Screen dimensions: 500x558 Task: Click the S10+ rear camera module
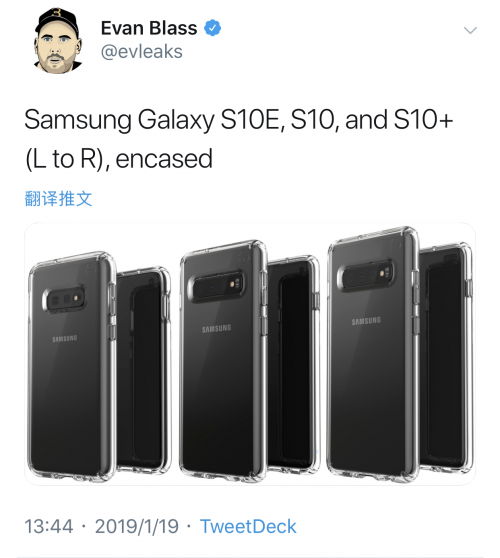367,276
